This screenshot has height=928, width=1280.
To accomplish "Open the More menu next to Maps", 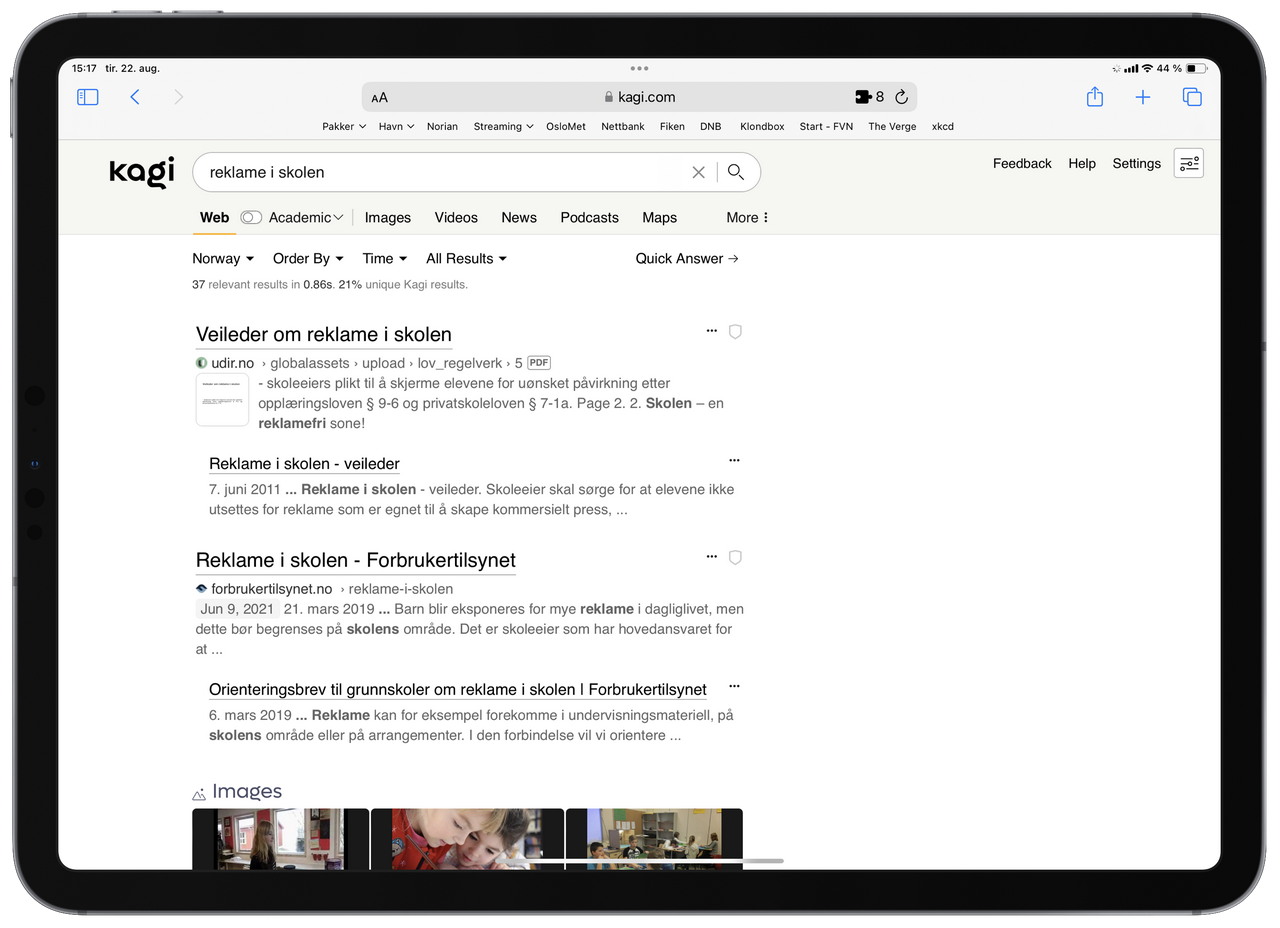I will [x=746, y=217].
